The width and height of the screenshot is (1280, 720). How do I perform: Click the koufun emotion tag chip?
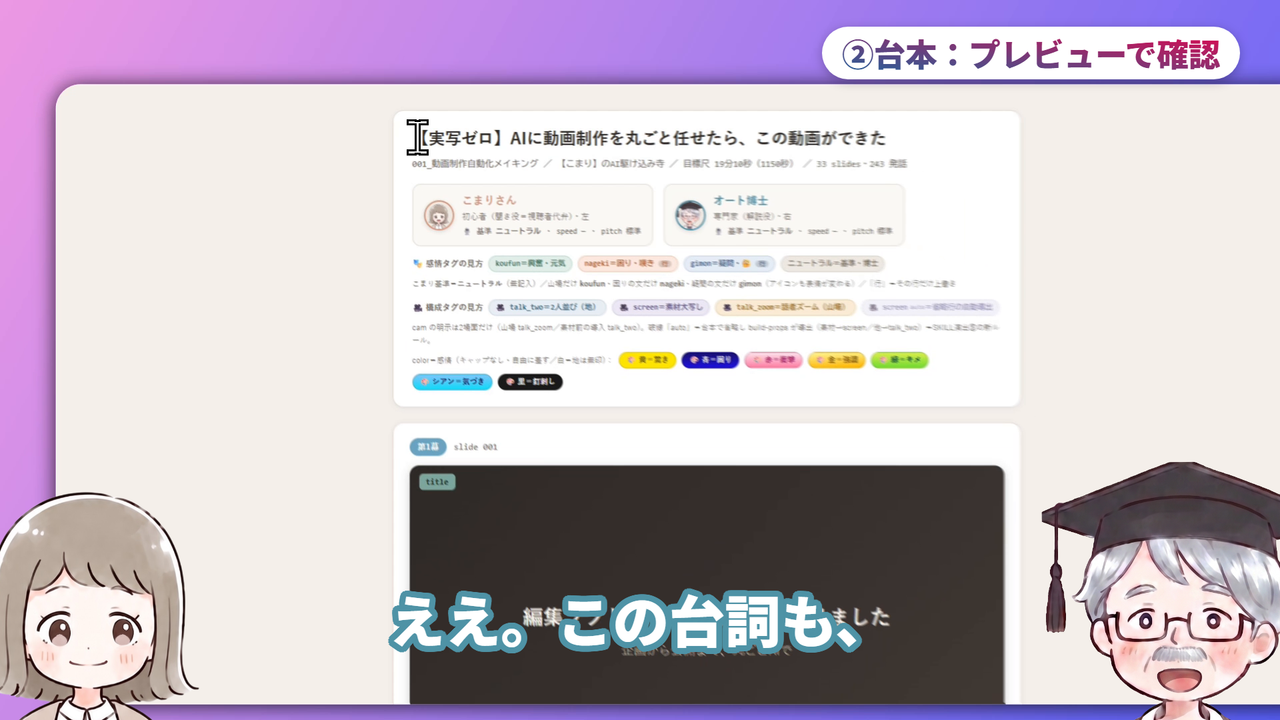pos(530,264)
